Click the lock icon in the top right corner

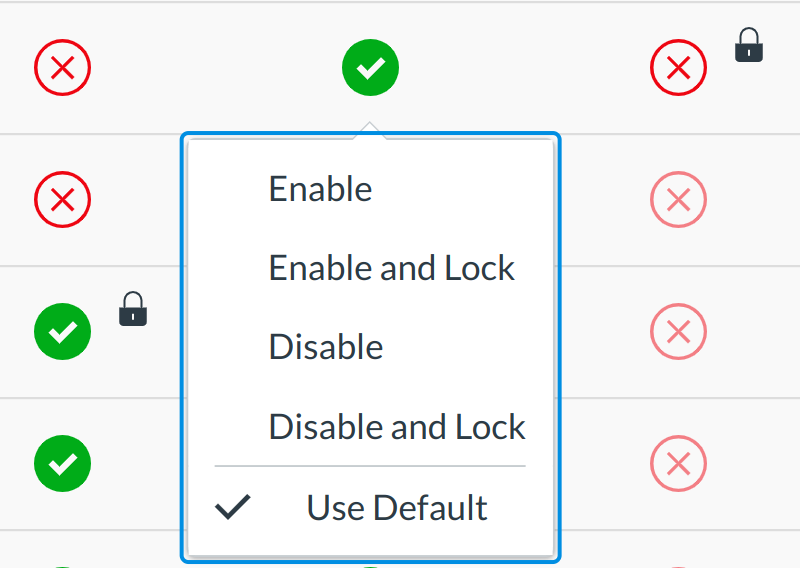click(749, 46)
